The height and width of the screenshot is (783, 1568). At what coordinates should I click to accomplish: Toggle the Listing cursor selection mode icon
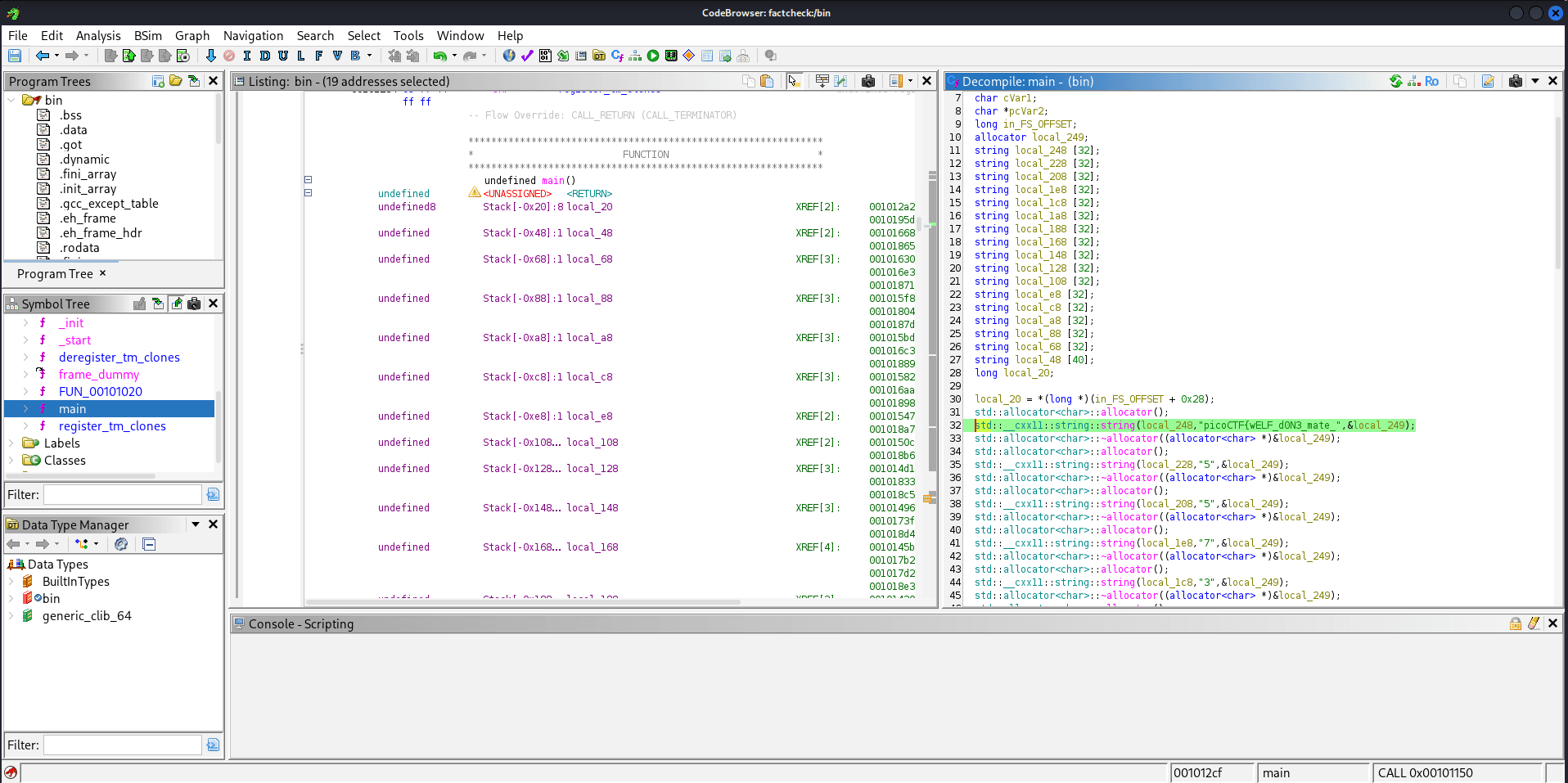click(794, 81)
